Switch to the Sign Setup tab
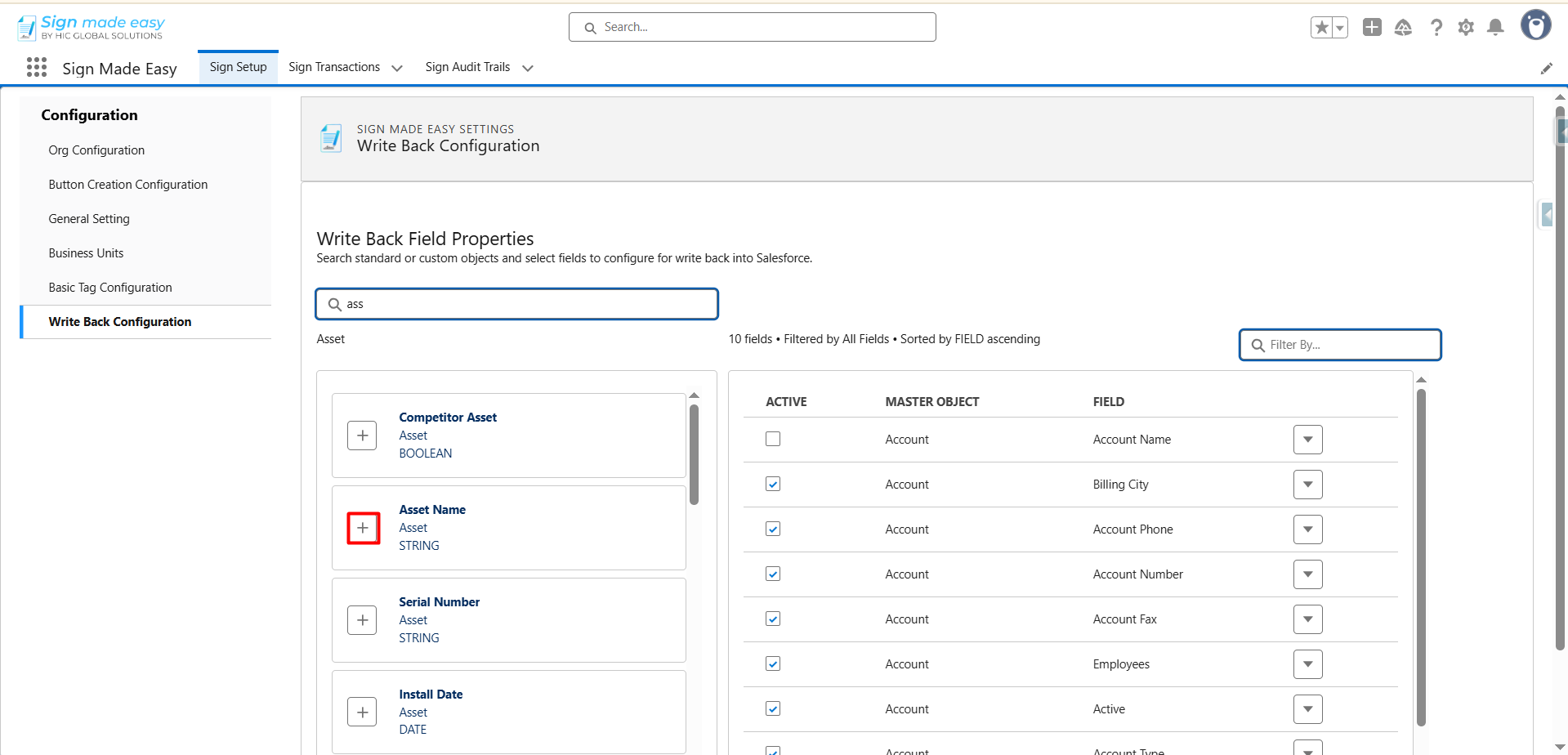 pos(238,67)
